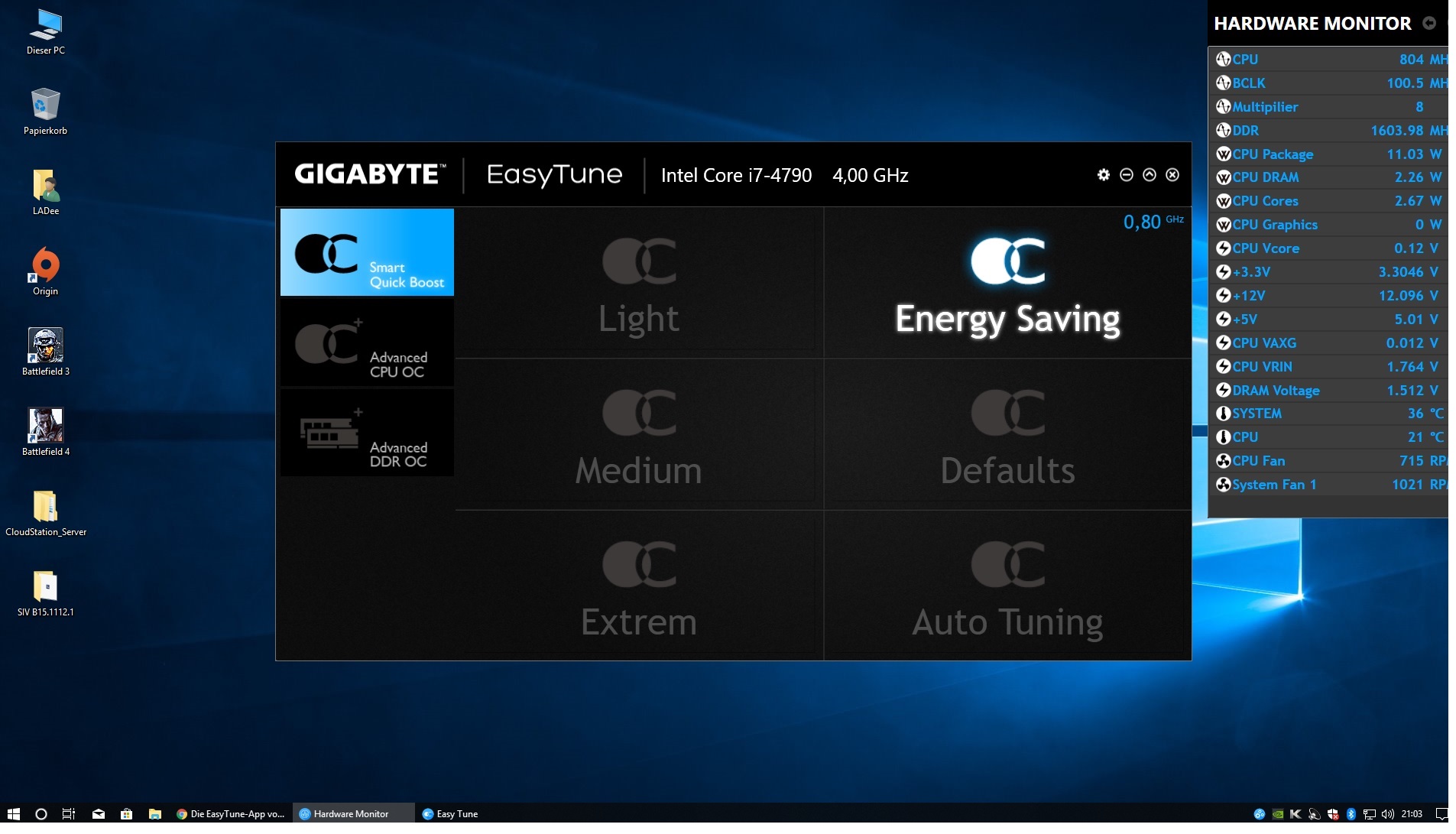Viewport: 1456px width, 834px height.
Task: Select +12V voltage row
Action: coord(1330,296)
